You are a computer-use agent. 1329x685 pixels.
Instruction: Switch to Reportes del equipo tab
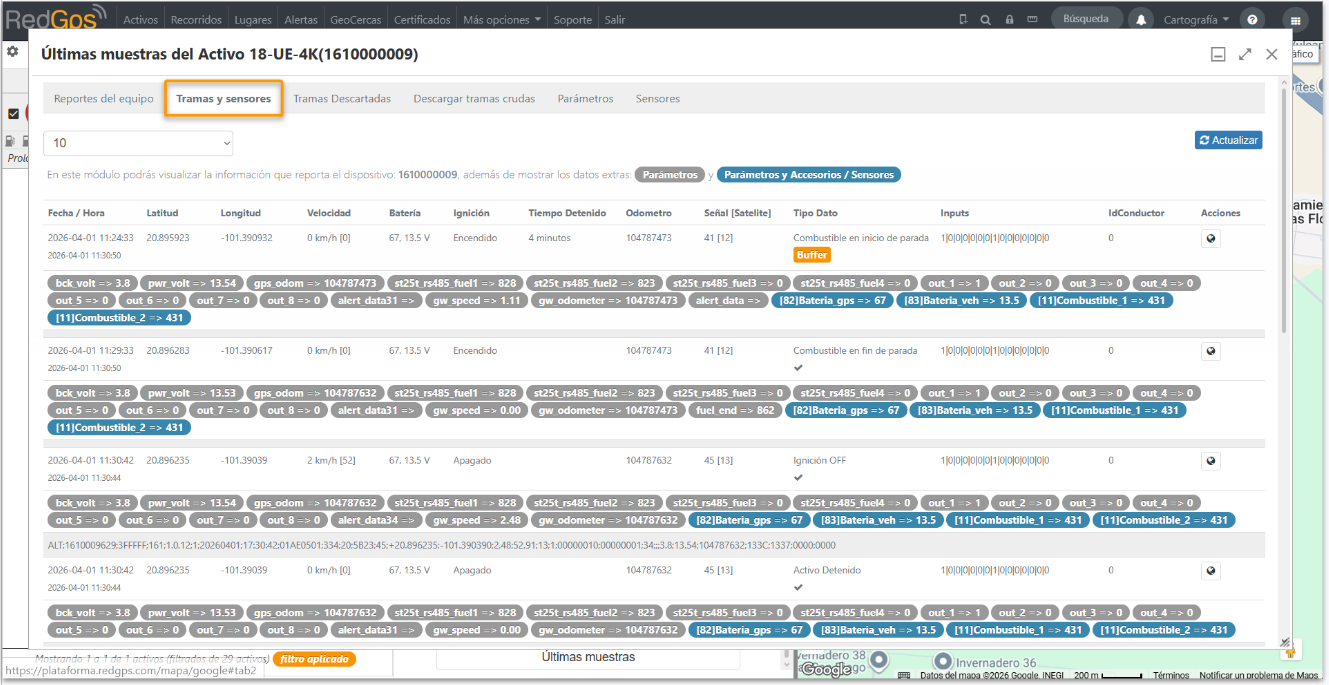[x=104, y=99]
